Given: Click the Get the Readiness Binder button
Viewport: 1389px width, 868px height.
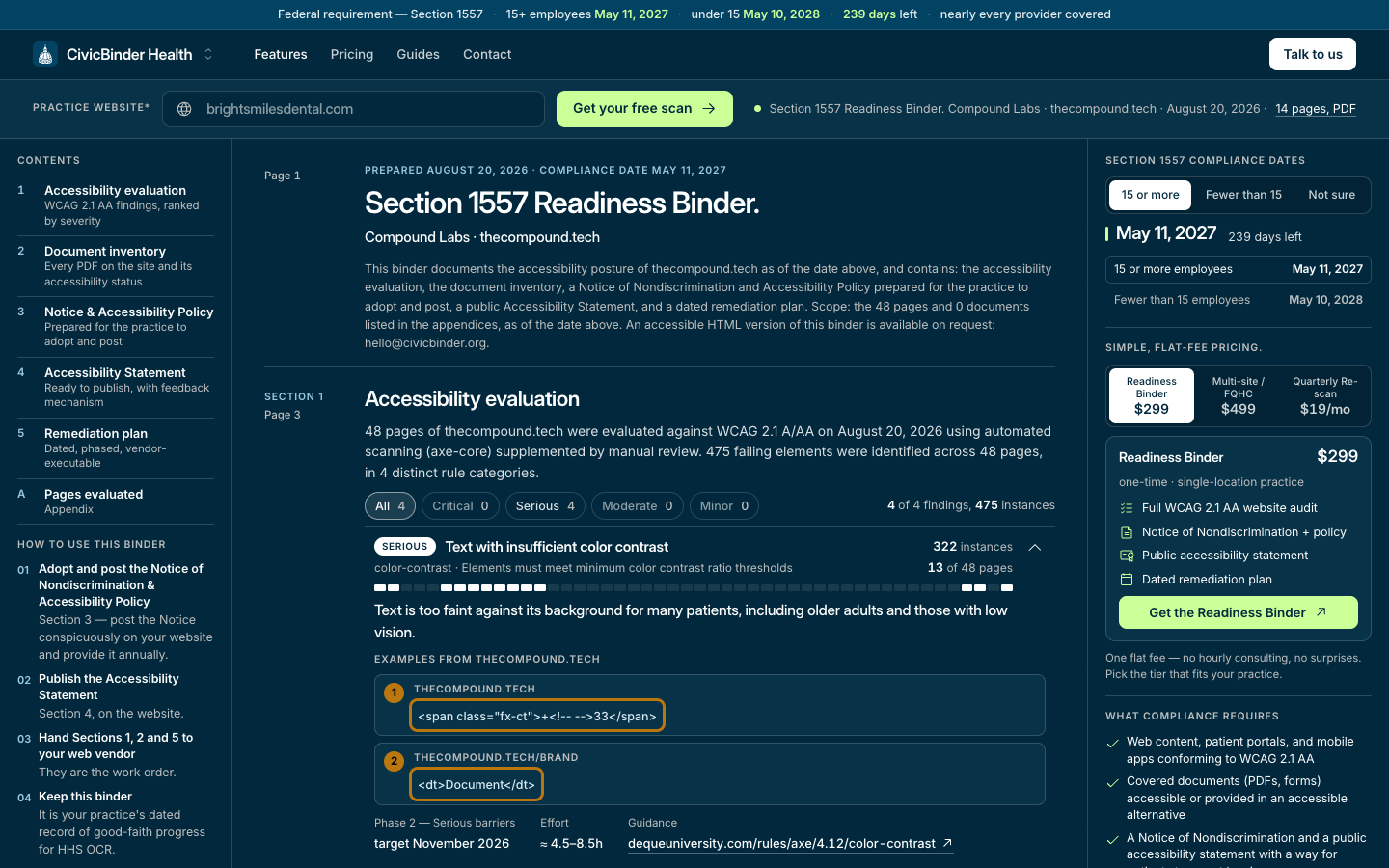Looking at the screenshot, I should point(1239,612).
